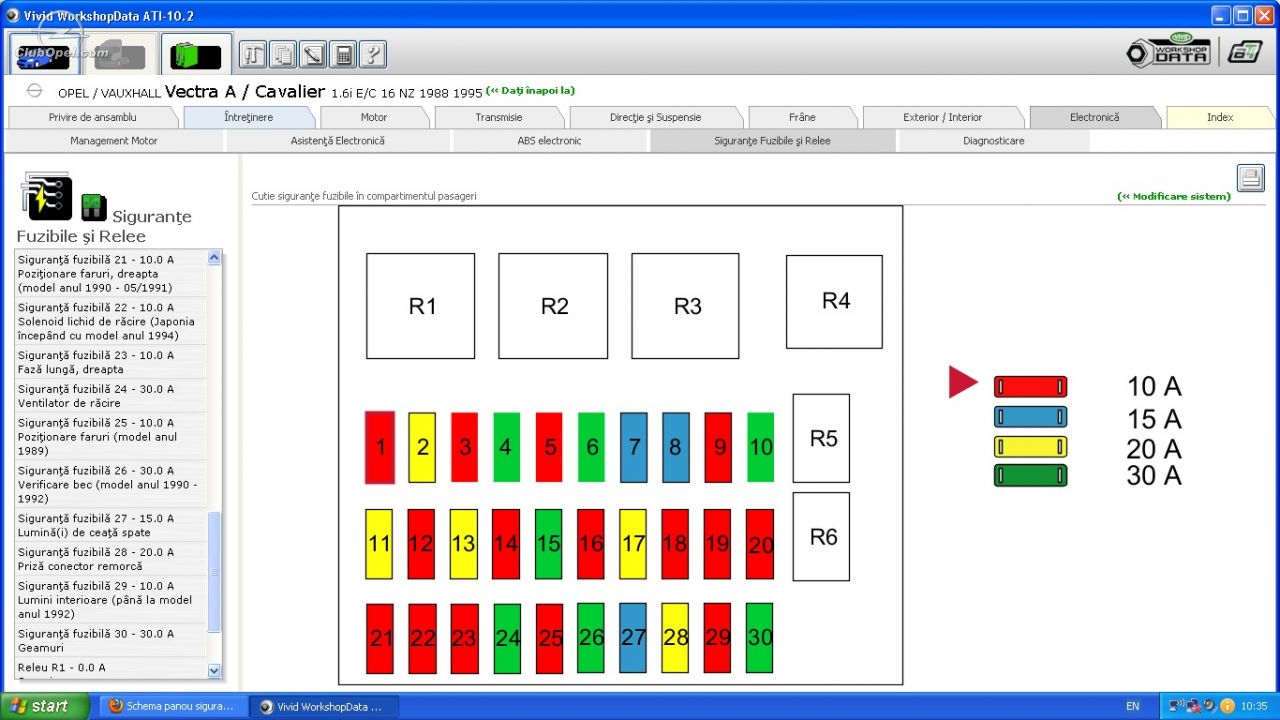Switch to the Întreținere tab

click(248, 117)
